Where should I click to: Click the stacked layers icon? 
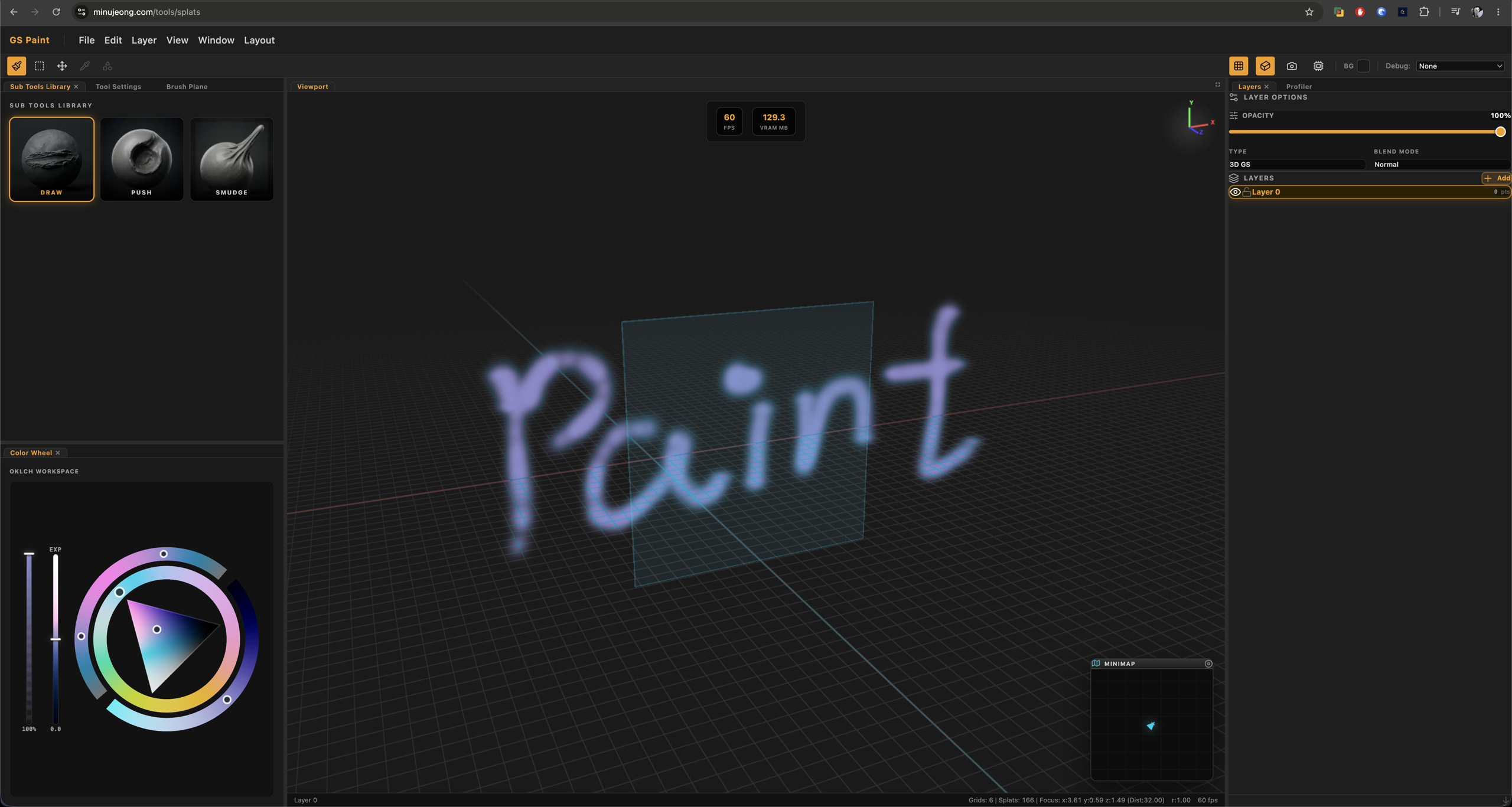coord(1234,178)
